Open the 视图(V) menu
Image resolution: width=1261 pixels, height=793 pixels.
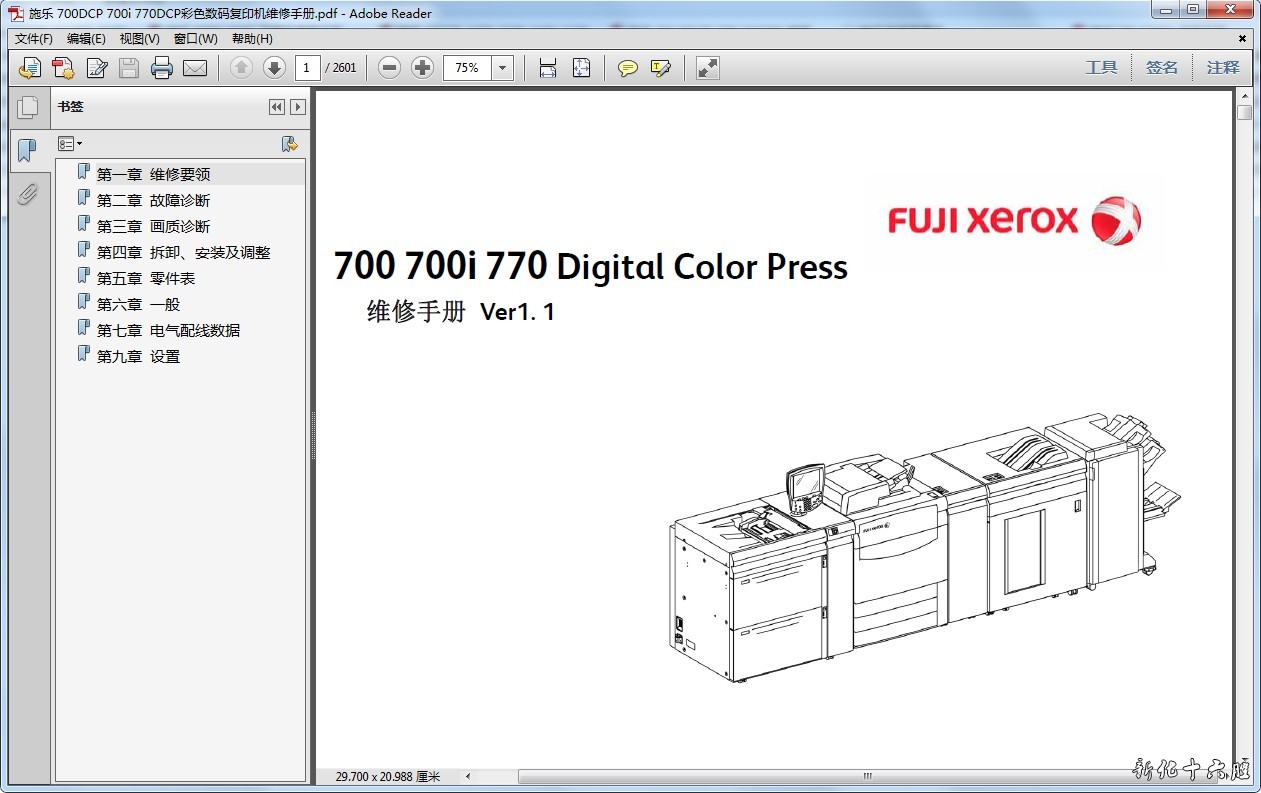click(139, 39)
